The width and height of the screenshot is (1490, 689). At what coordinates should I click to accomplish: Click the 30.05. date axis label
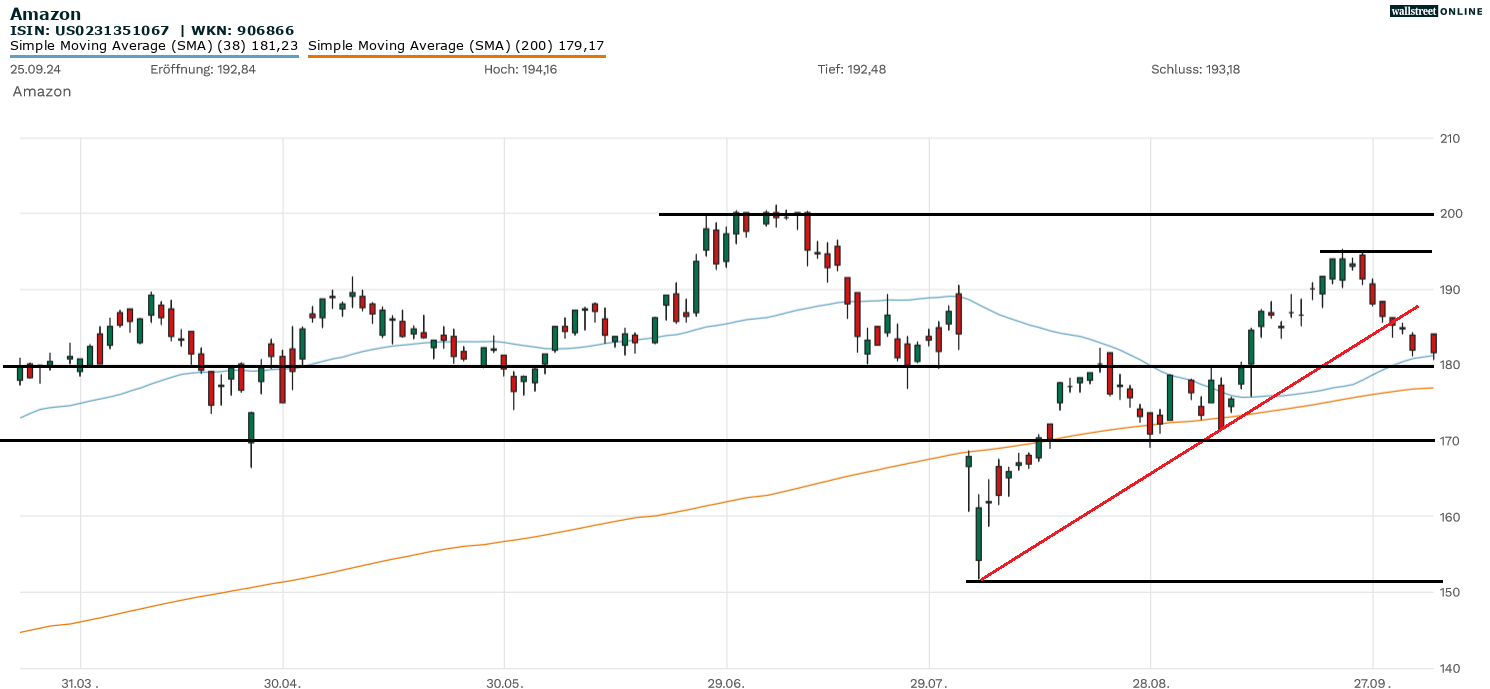[504, 682]
